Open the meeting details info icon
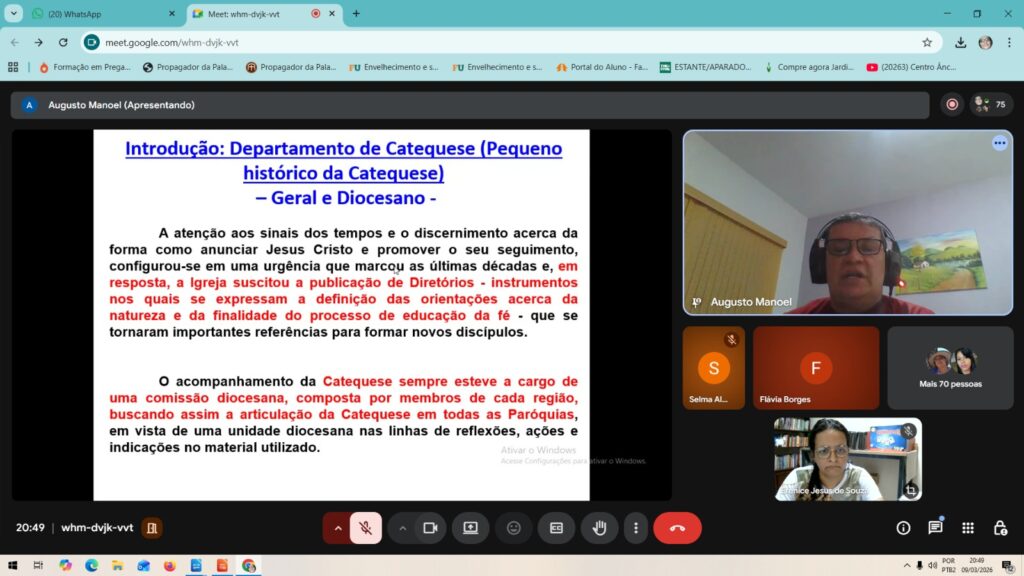Screen dimensions: 1024x576 pos(903,528)
